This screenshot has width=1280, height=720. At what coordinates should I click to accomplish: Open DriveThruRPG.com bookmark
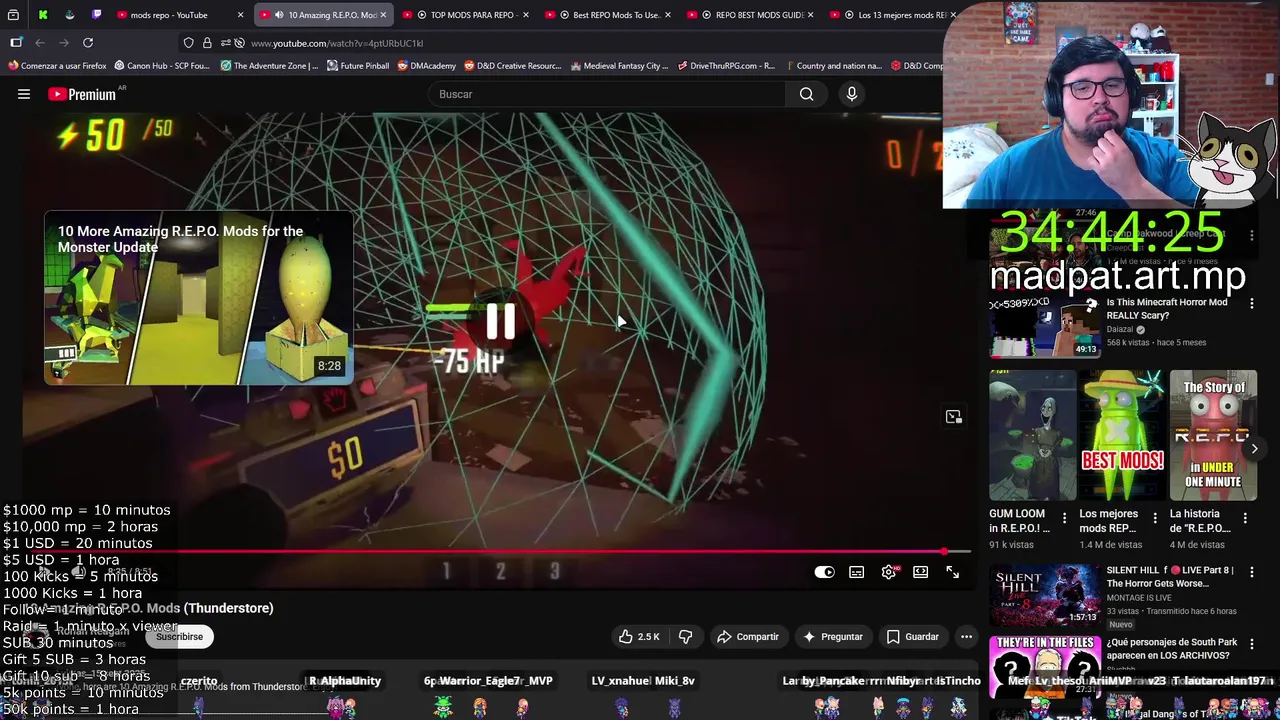click(726, 66)
